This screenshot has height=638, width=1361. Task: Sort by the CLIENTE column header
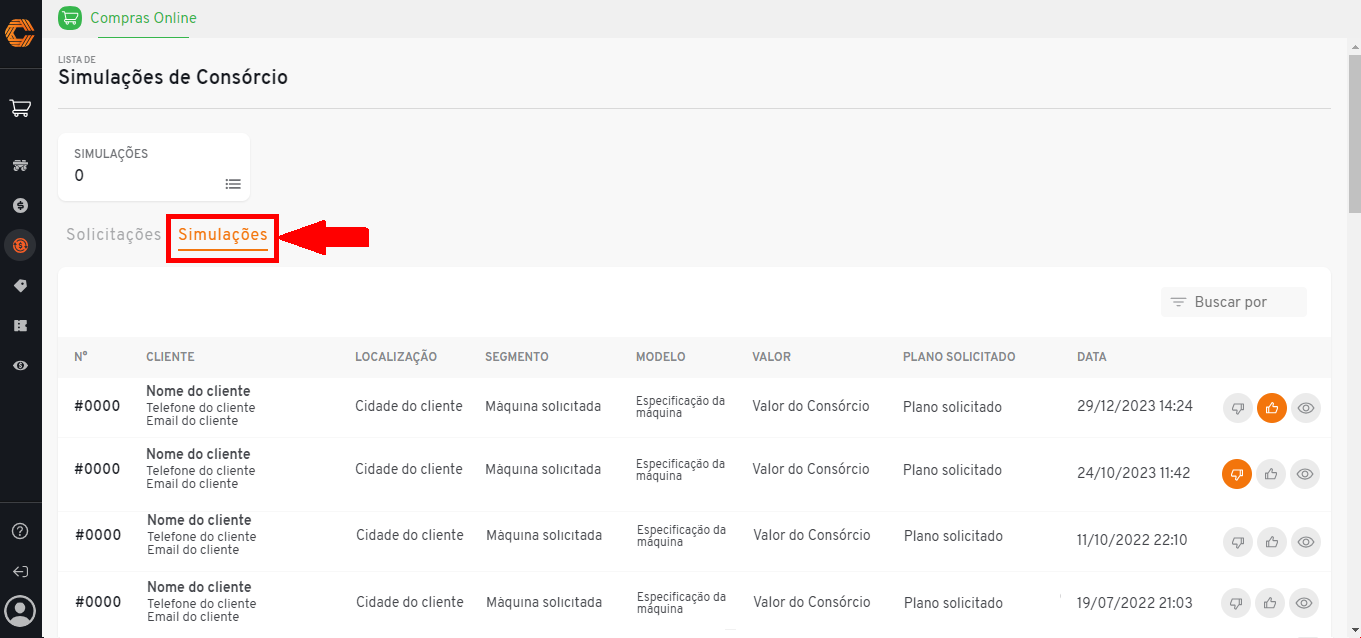click(170, 357)
